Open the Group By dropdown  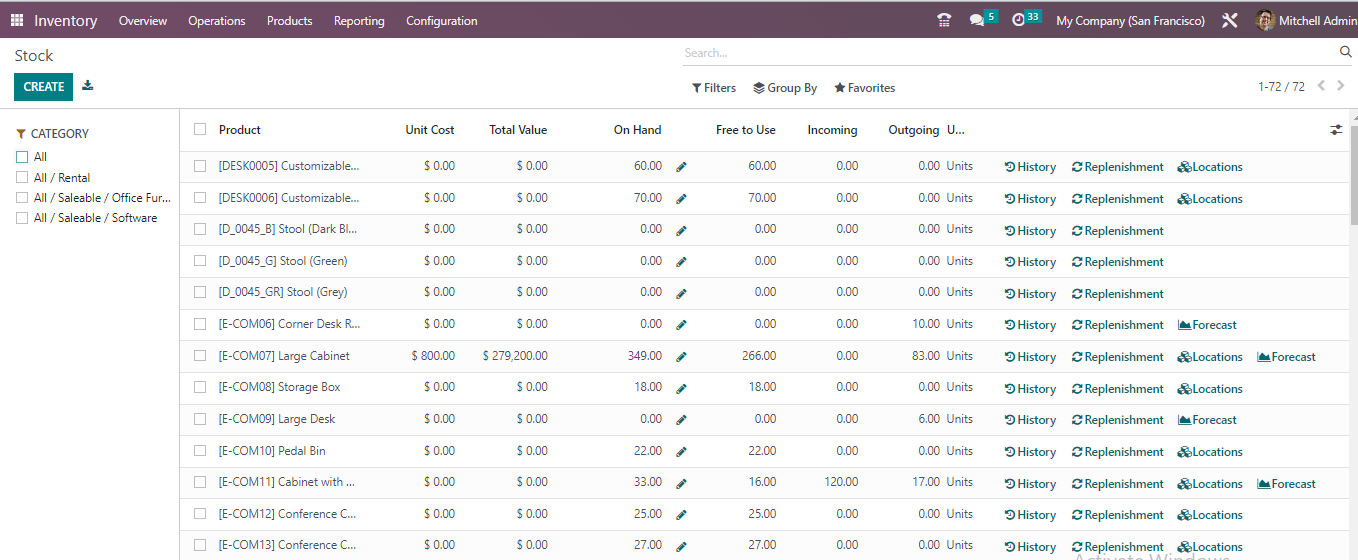[x=785, y=88]
